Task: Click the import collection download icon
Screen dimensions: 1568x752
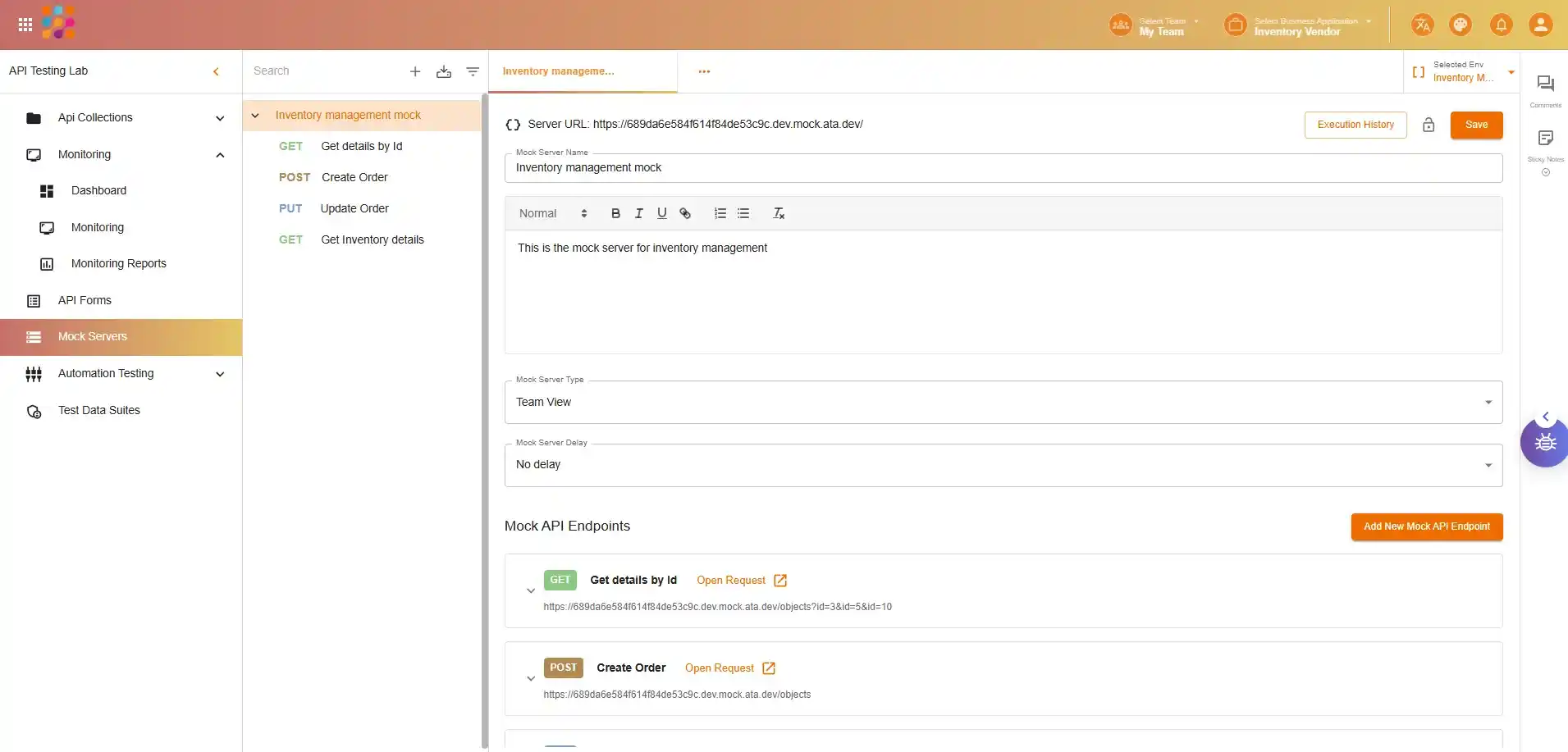Action: [x=444, y=71]
